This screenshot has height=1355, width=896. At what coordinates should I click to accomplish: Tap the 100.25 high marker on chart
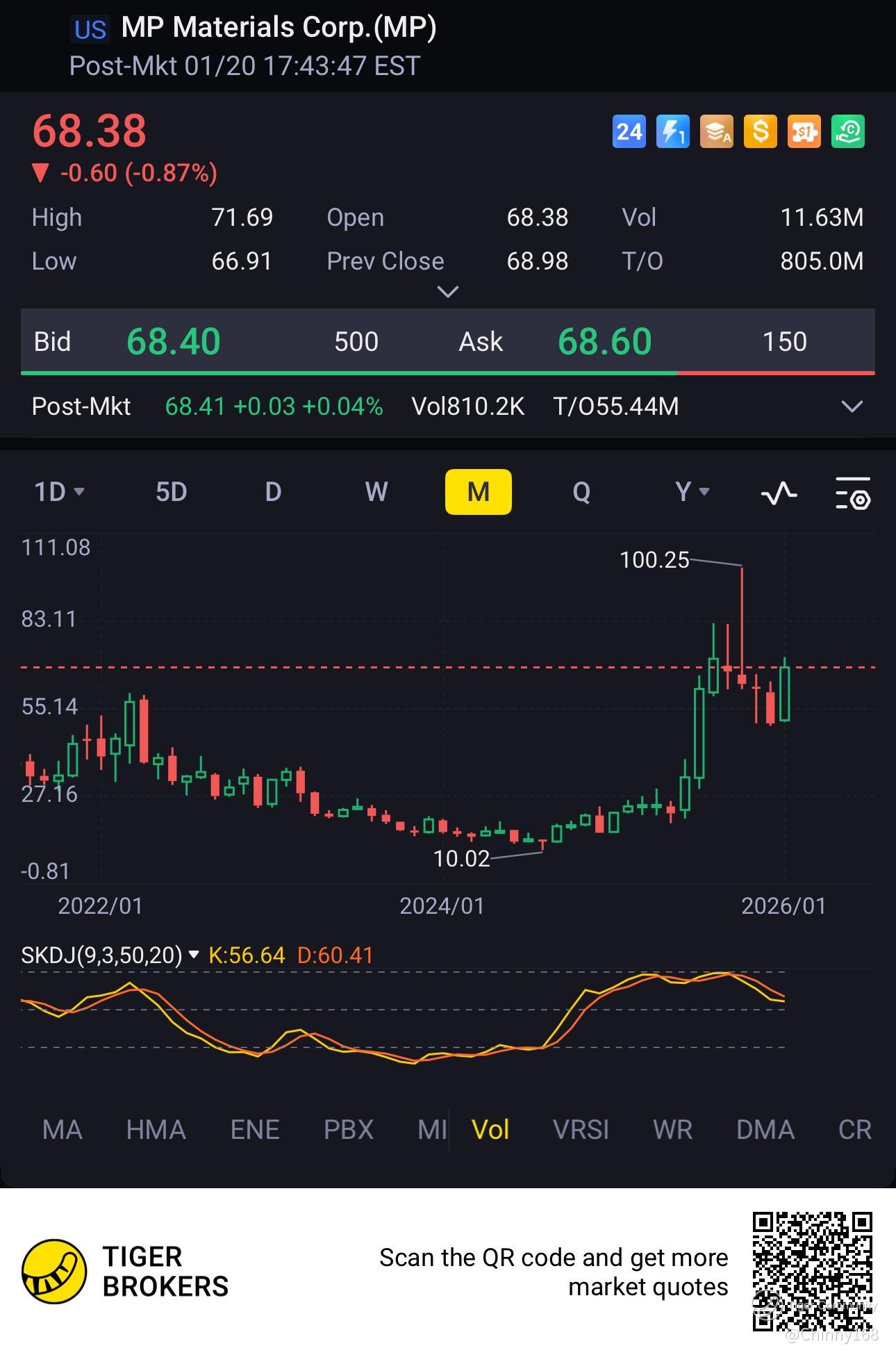654,560
